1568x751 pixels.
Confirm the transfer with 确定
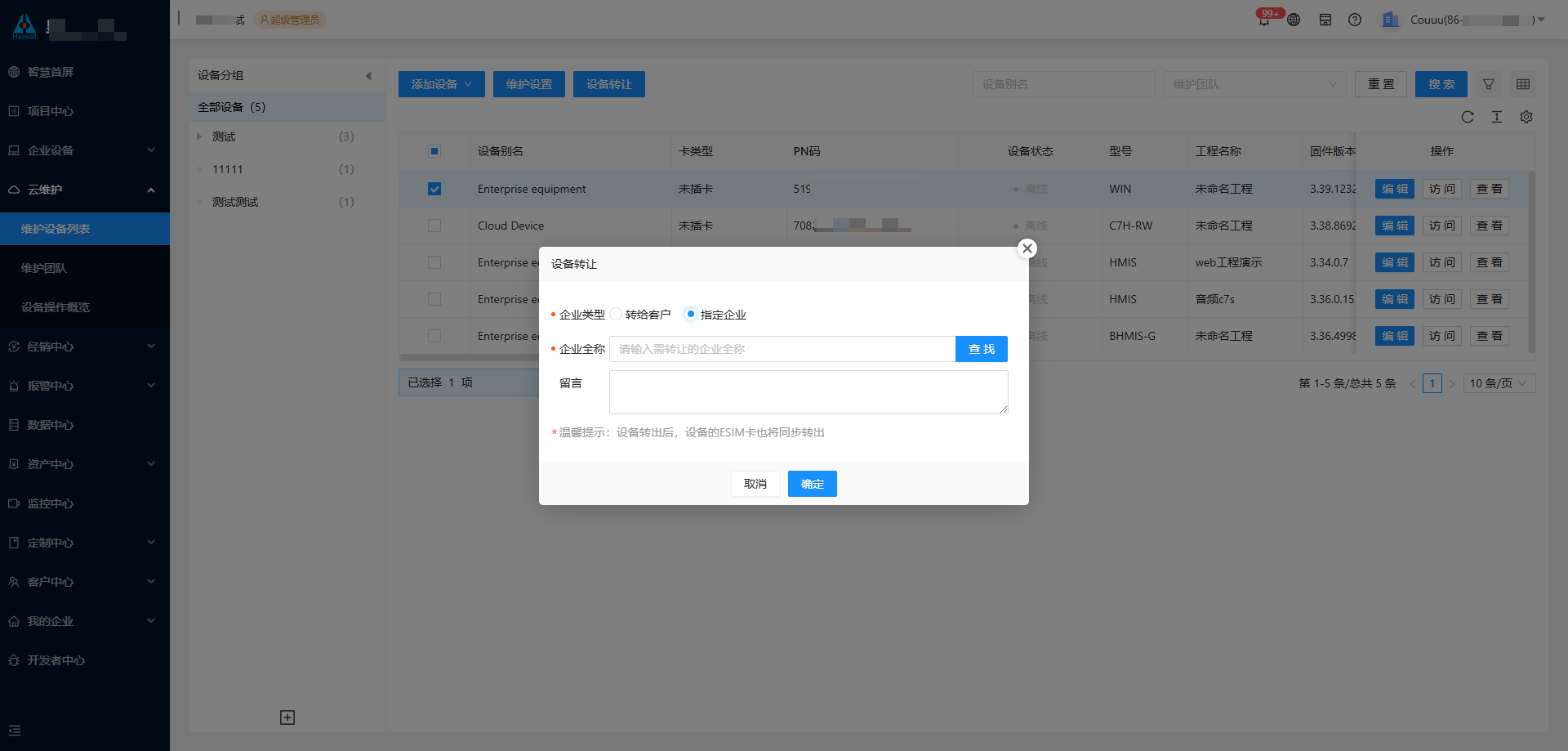pos(813,484)
